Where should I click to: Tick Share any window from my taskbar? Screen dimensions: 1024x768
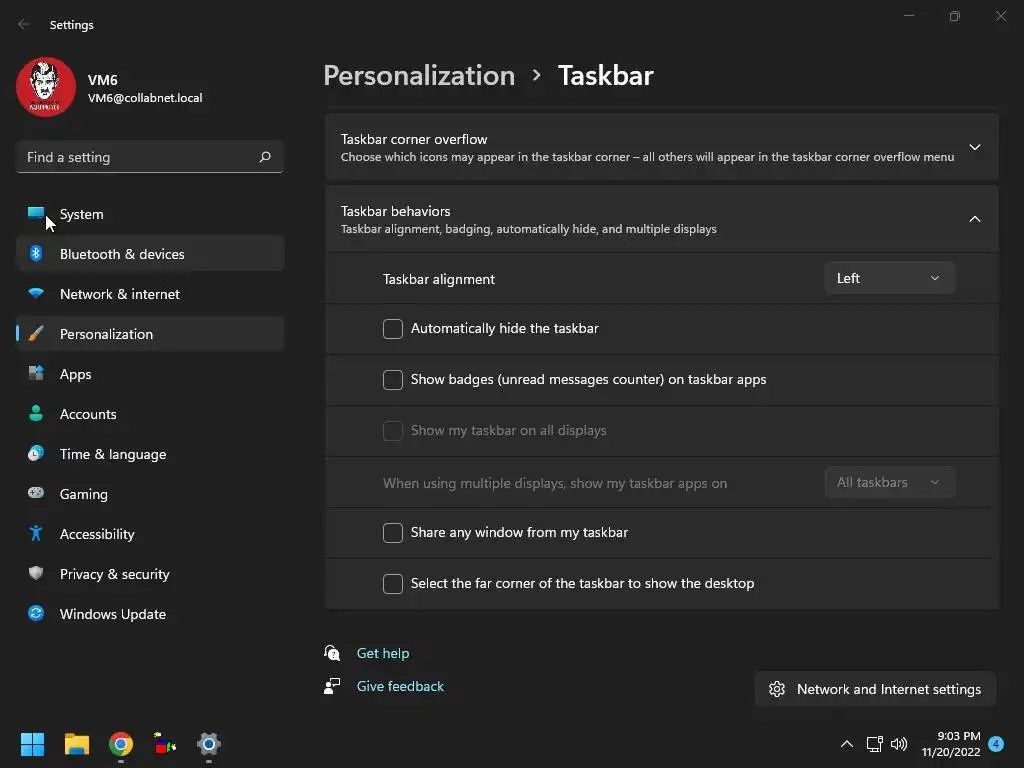pyautogui.click(x=393, y=533)
